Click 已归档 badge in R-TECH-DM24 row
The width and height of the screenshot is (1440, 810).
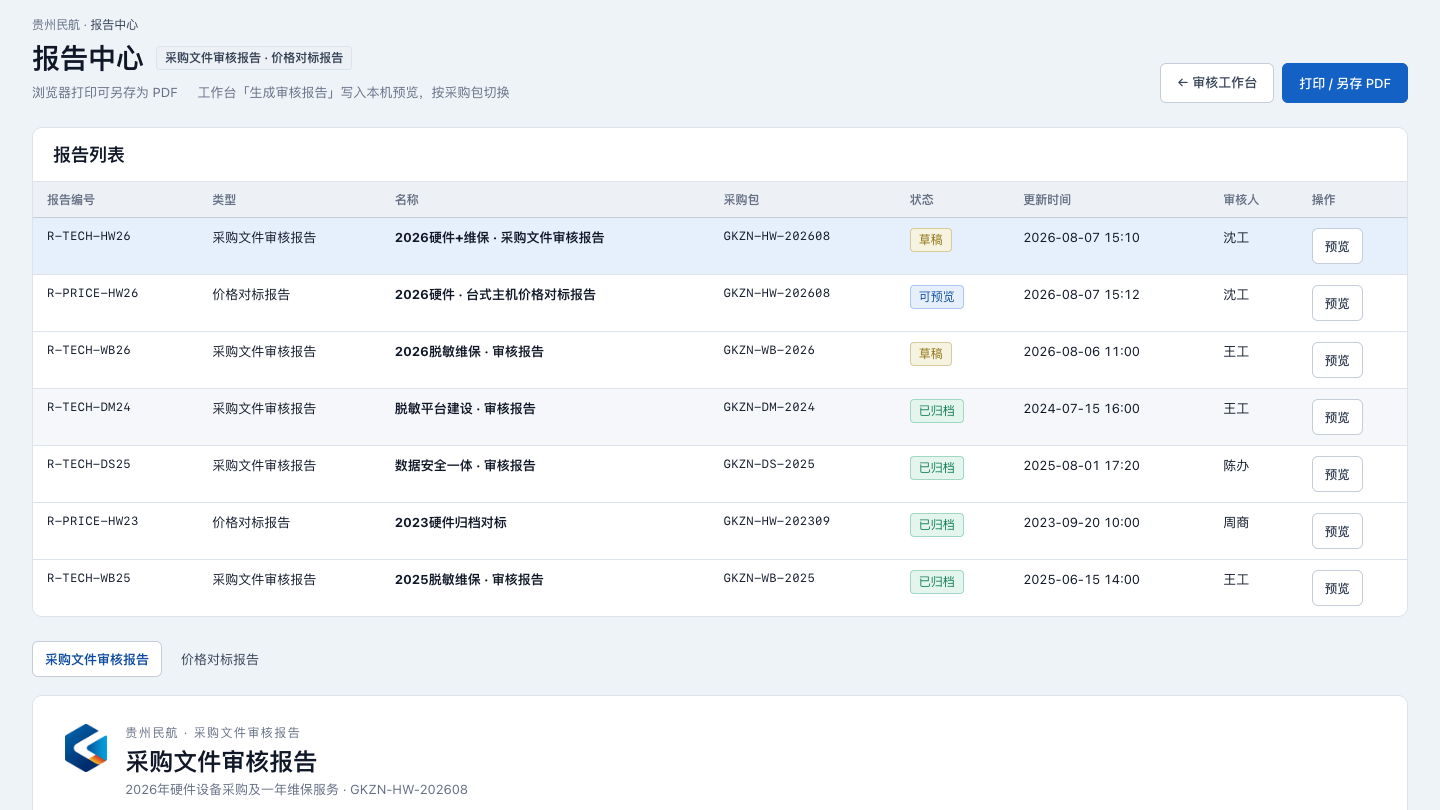pos(937,411)
